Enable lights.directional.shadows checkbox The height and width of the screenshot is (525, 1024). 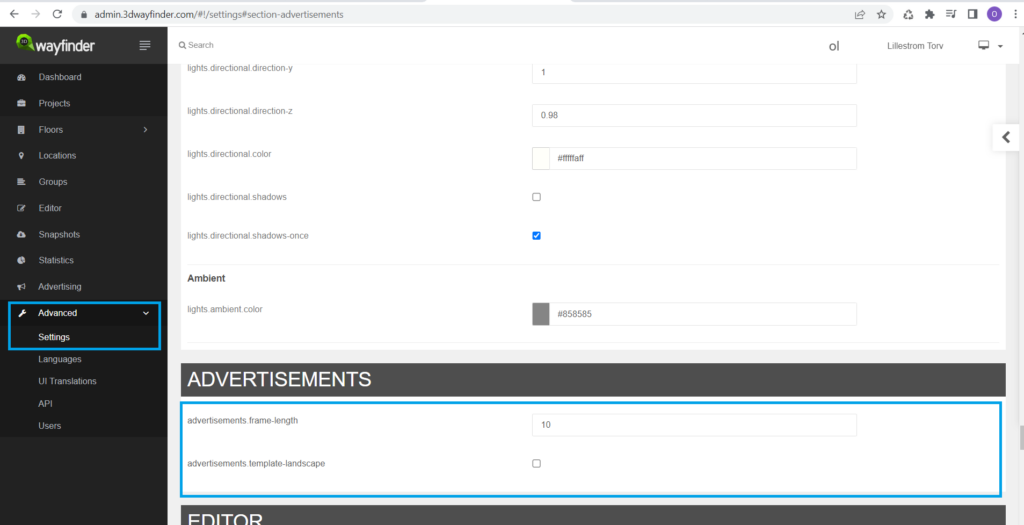coord(536,197)
